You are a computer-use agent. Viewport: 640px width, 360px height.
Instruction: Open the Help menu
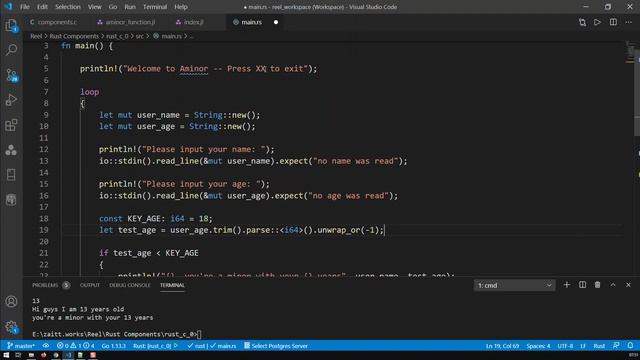(181, 7)
